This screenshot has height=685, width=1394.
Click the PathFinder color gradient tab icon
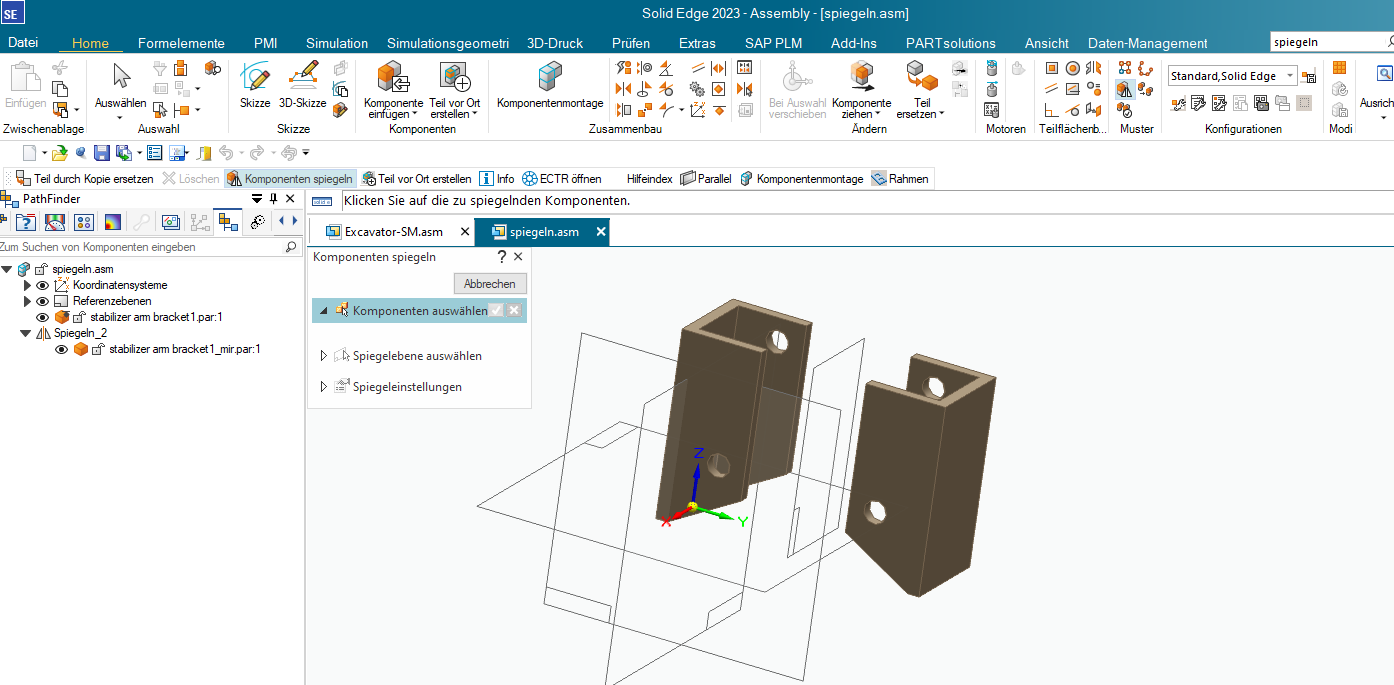pos(113,221)
